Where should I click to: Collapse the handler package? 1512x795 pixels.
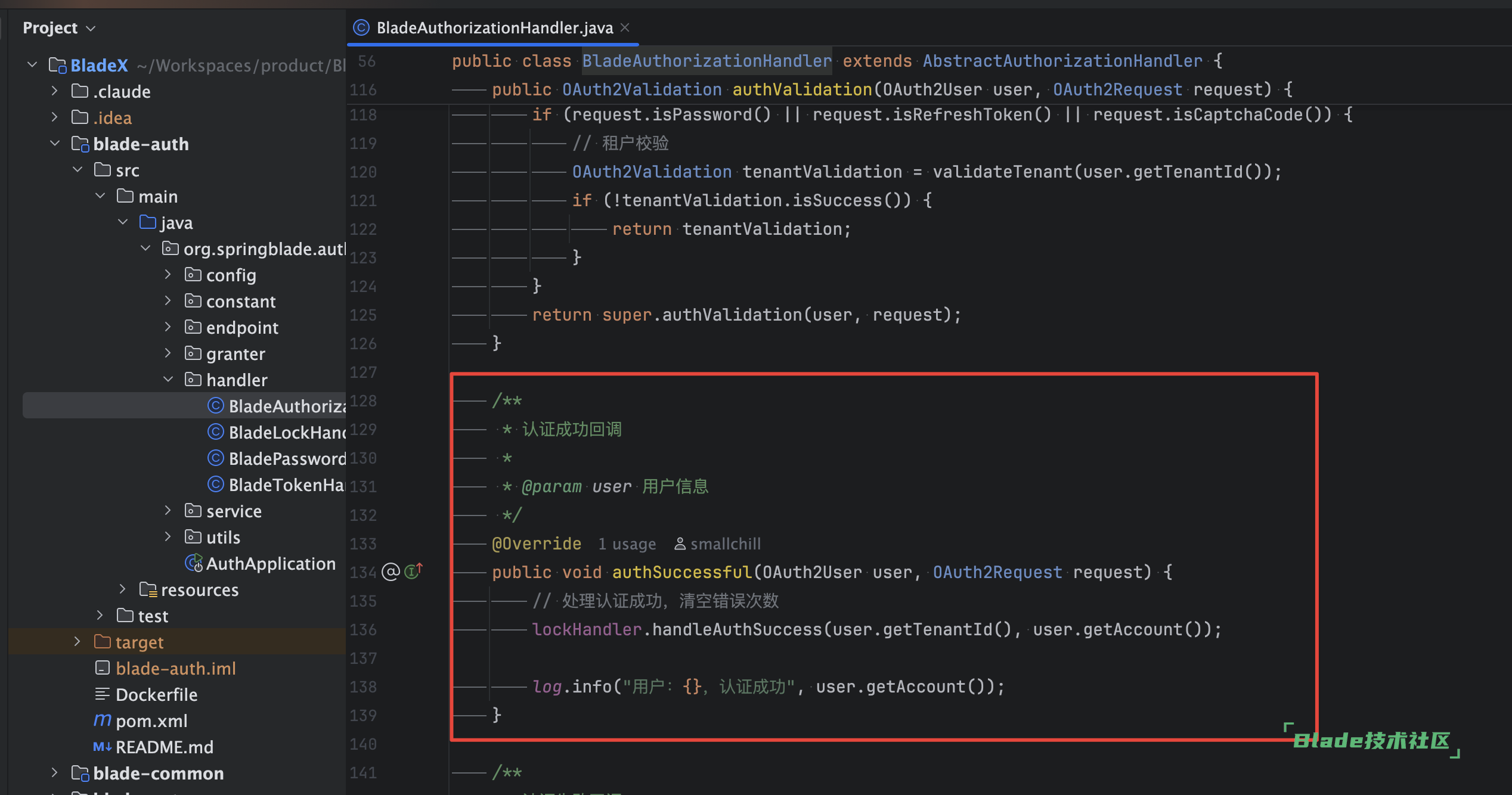pyautogui.click(x=168, y=380)
